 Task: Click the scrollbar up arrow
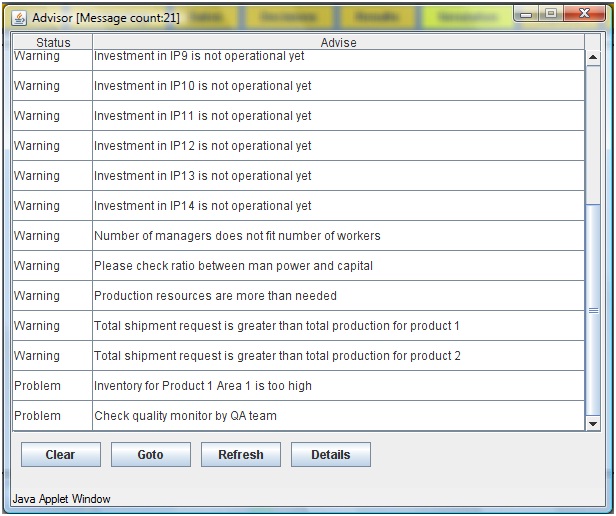pos(593,58)
